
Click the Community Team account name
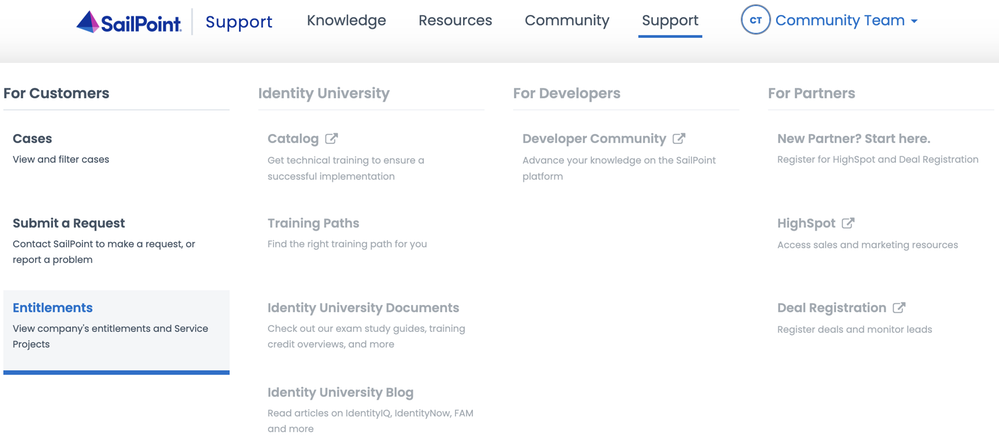point(840,20)
